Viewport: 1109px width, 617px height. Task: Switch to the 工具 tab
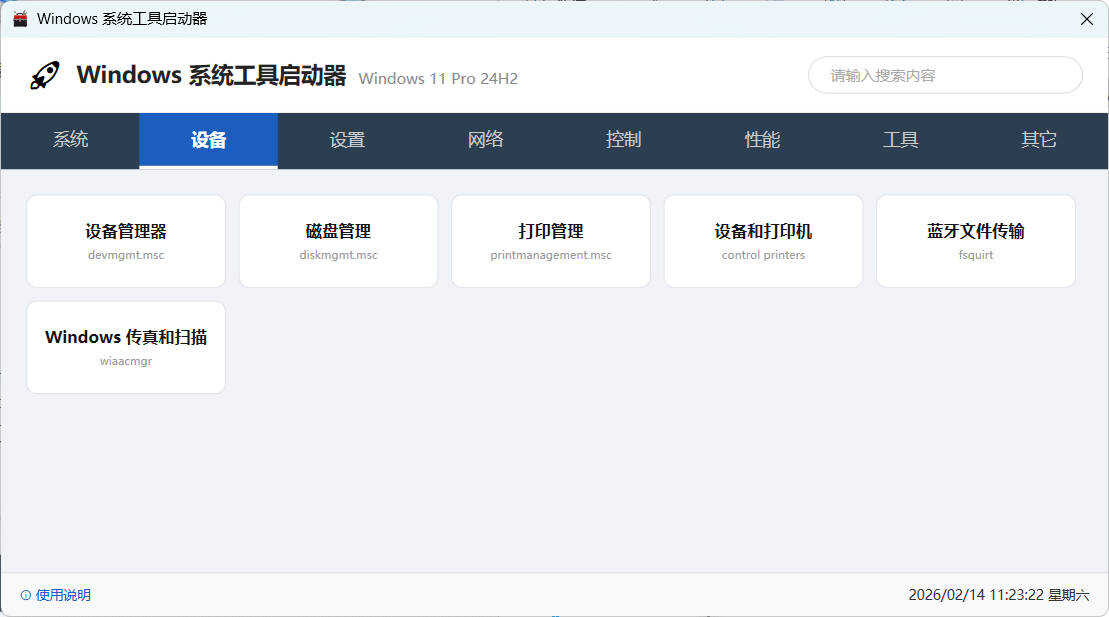coord(899,140)
